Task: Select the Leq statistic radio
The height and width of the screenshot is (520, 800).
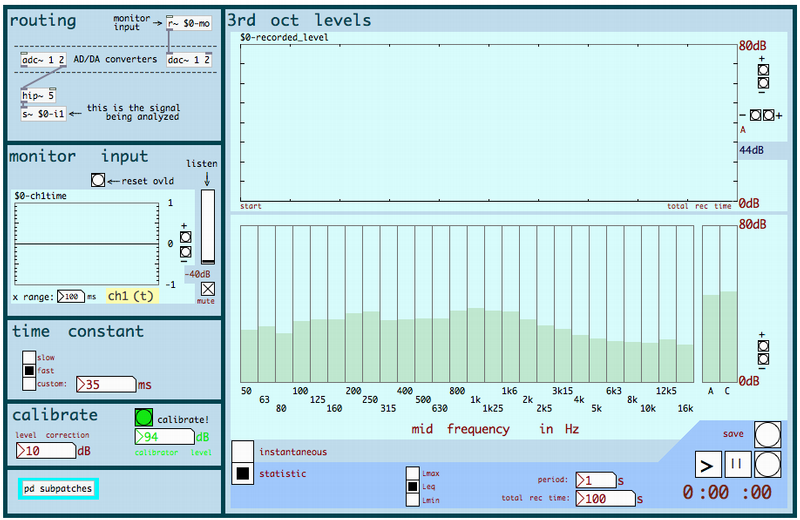Action: pos(413,486)
